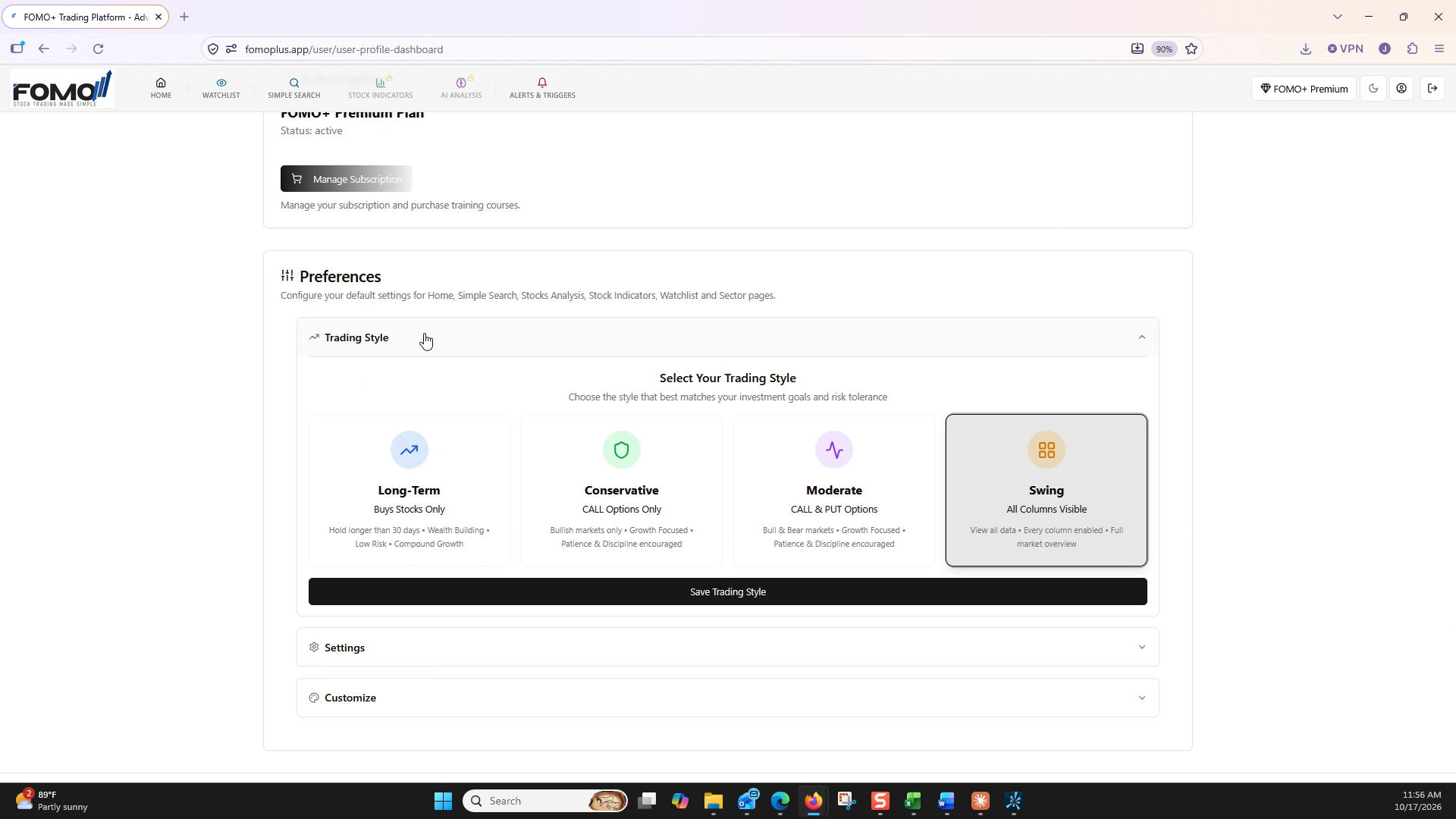Select the Long-Term trading style card
Viewport: 1456px width, 819px height.
point(409,490)
